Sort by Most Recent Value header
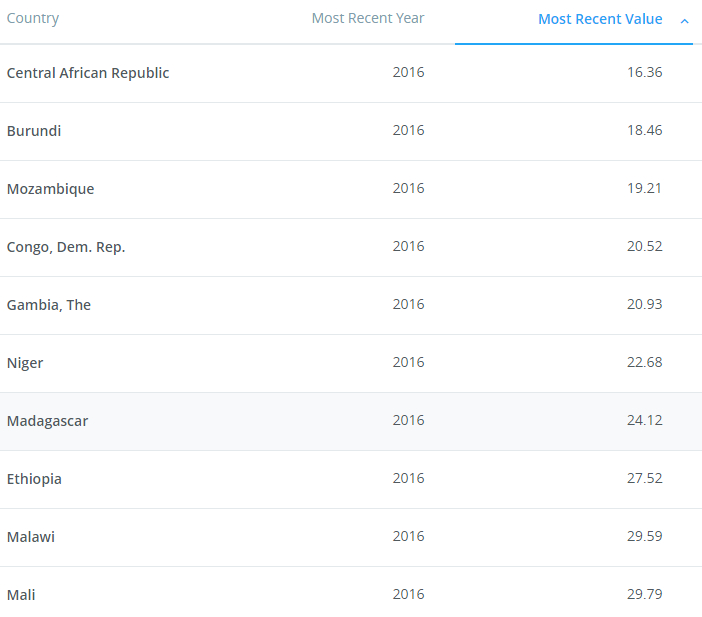Viewport: 702px width, 617px height. point(599,19)
